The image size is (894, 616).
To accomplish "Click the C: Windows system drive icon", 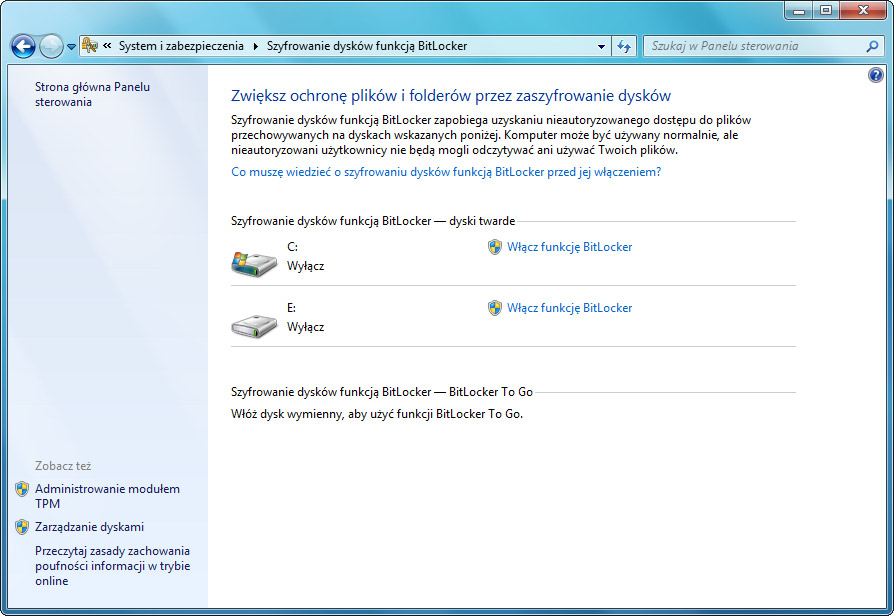I will coord(253,262).
